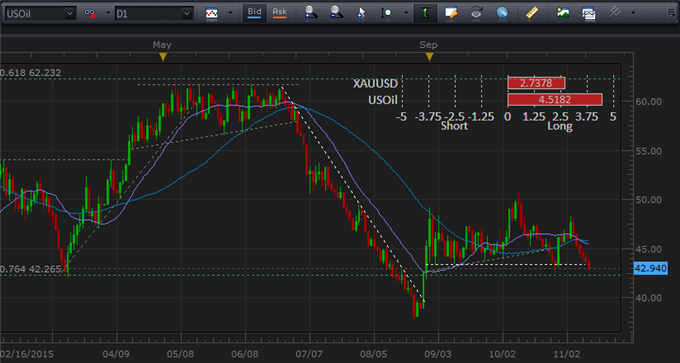Viewport: 680px width, 363px height.
Task: Click the chart type icon
Action: click(x=212, y=13)
